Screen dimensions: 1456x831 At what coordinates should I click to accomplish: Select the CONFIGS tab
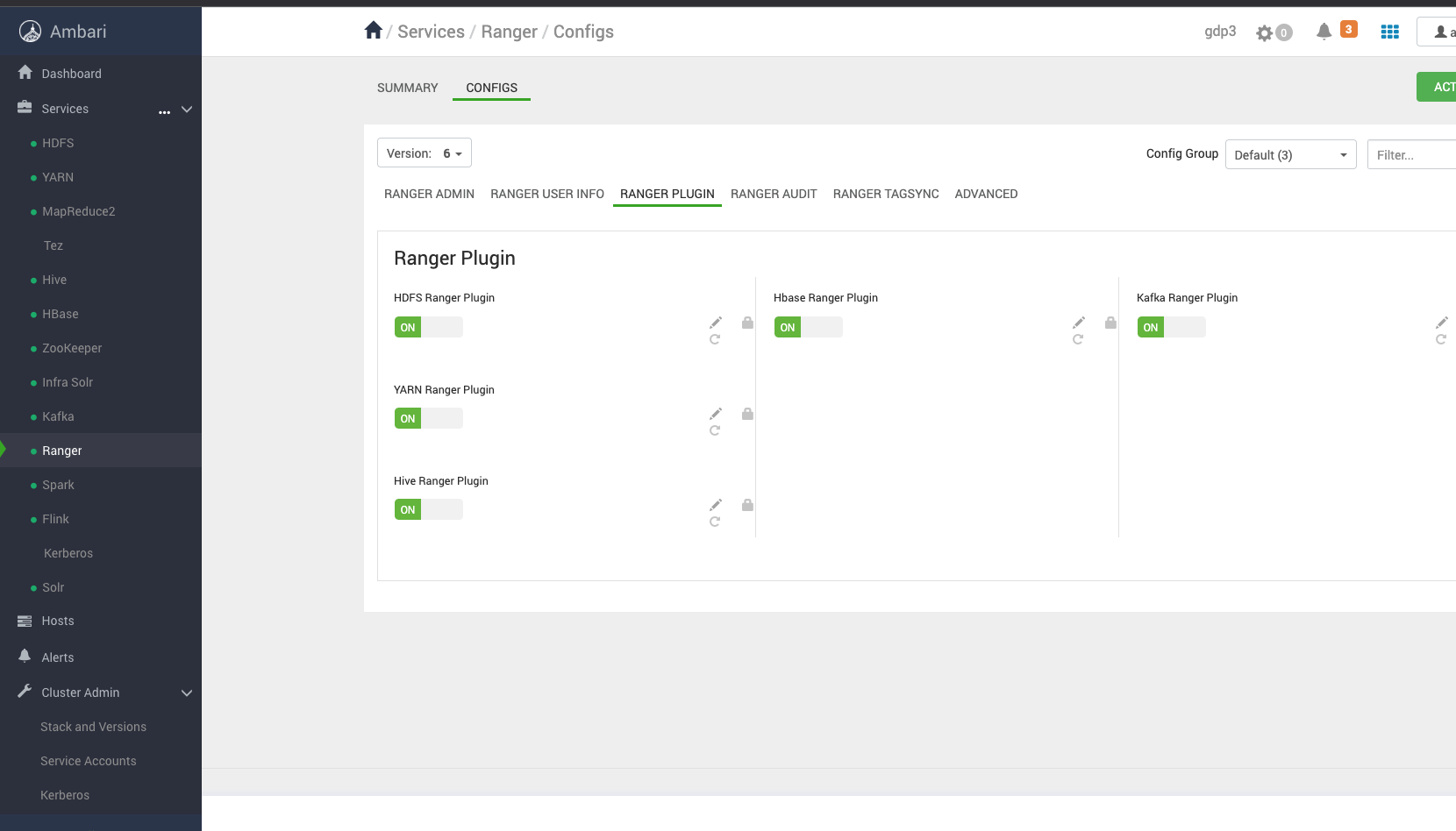point(492,88)
